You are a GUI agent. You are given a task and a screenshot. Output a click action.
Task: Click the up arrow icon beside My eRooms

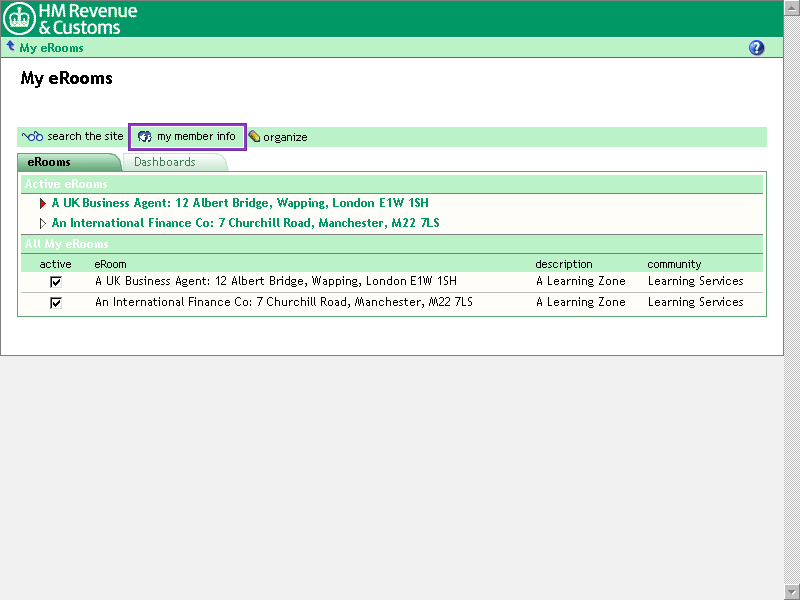(10, 47)
